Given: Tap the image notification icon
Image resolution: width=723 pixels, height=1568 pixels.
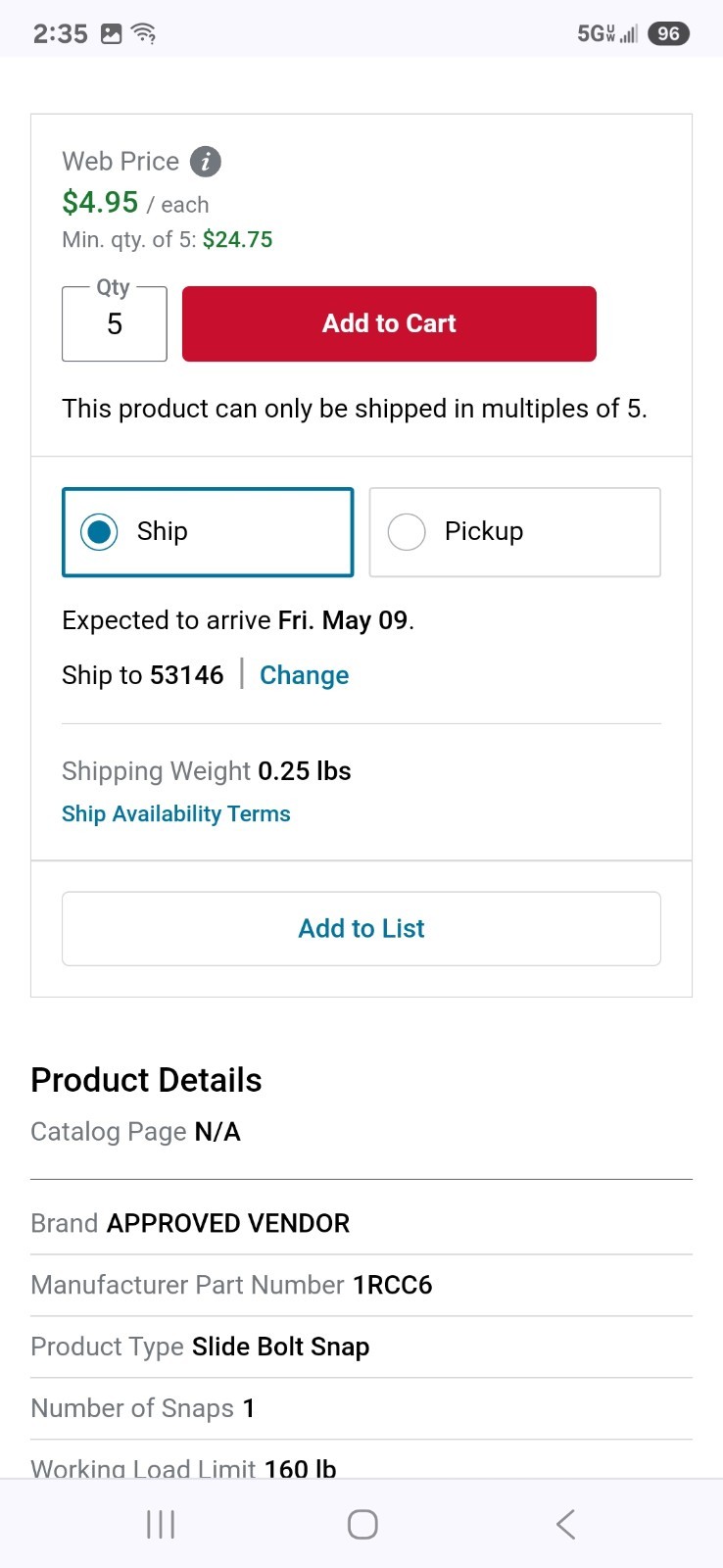Looking at the screenshot, I should click(x=112, y=33).
